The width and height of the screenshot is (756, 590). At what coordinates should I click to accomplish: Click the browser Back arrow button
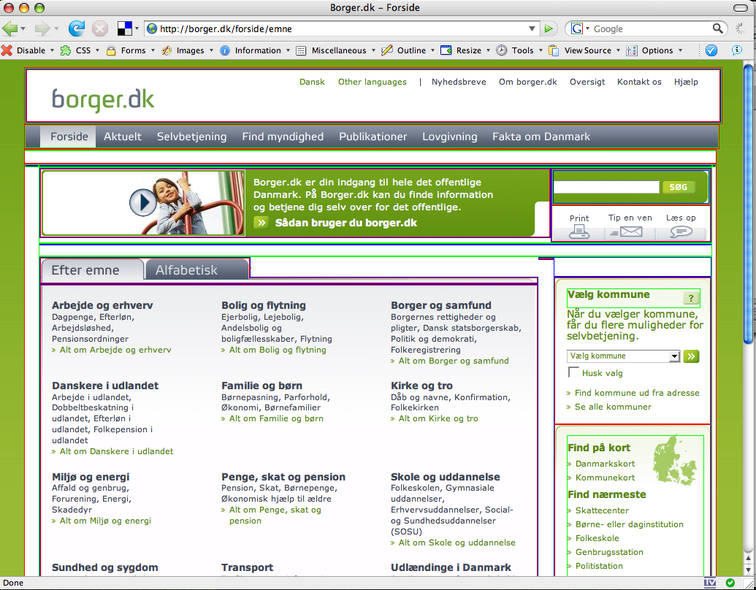pyautogui.click(x=10, y=28)
